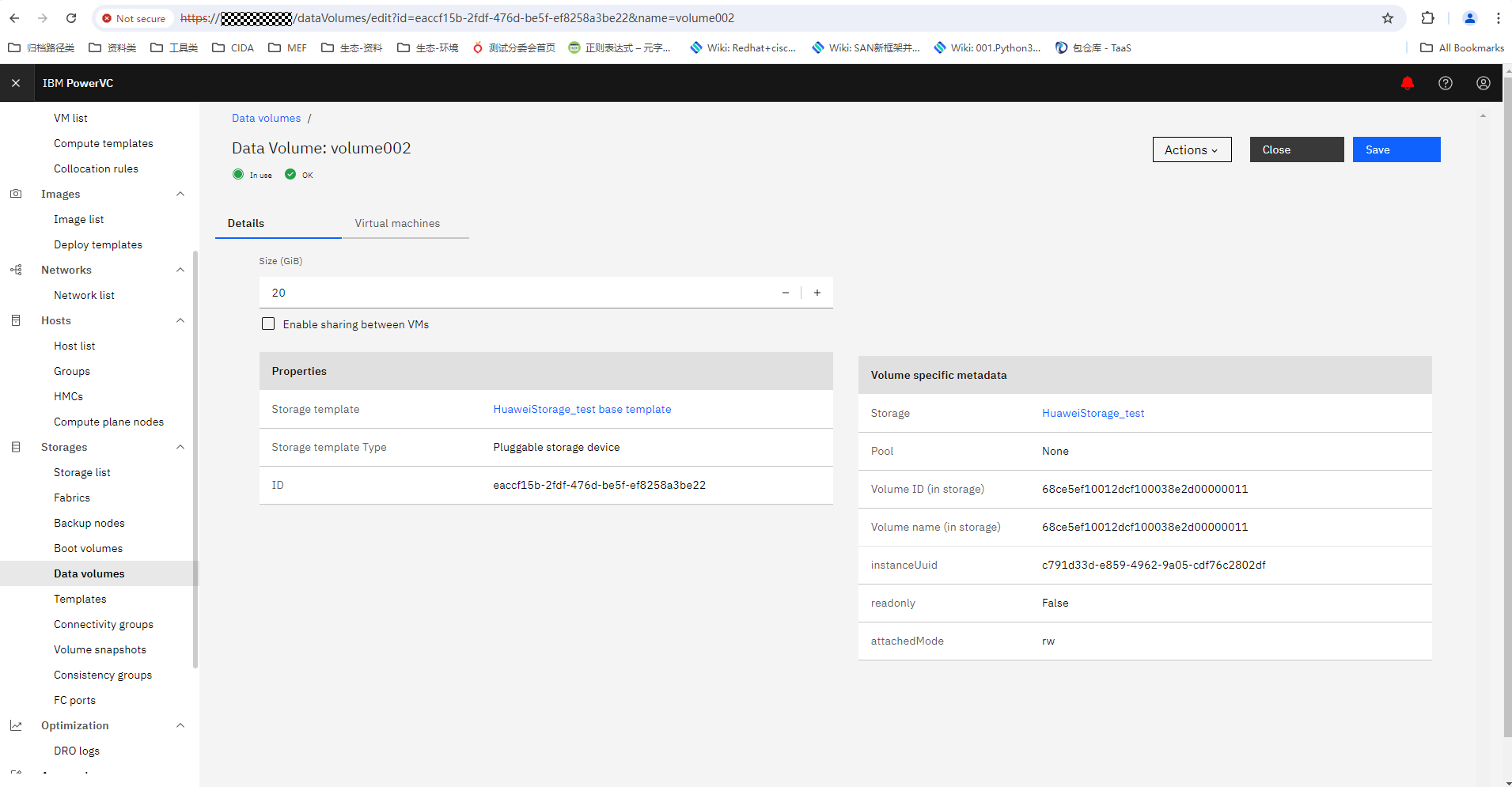
Task: Open Consistency groups in the sidebar
Action: pyautogui.click(x=103, y=675)
